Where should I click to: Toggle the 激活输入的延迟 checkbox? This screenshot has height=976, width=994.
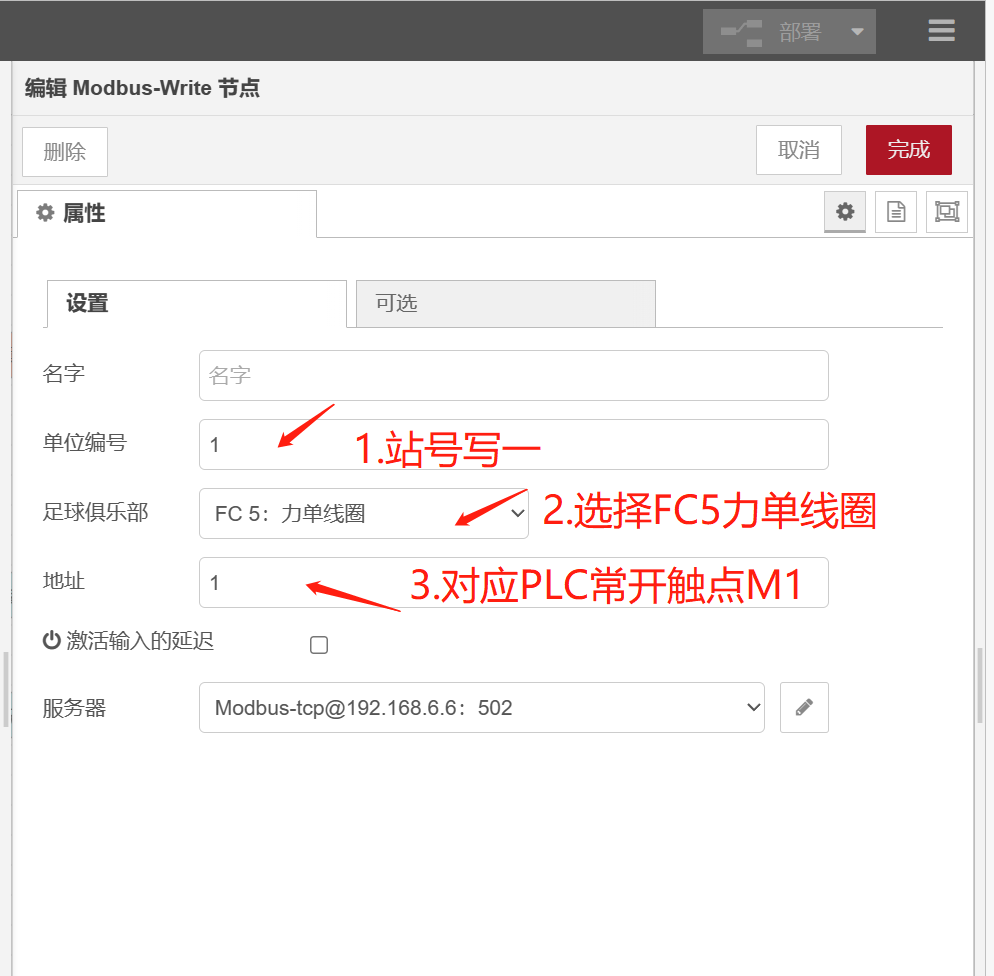coord(319,645)
